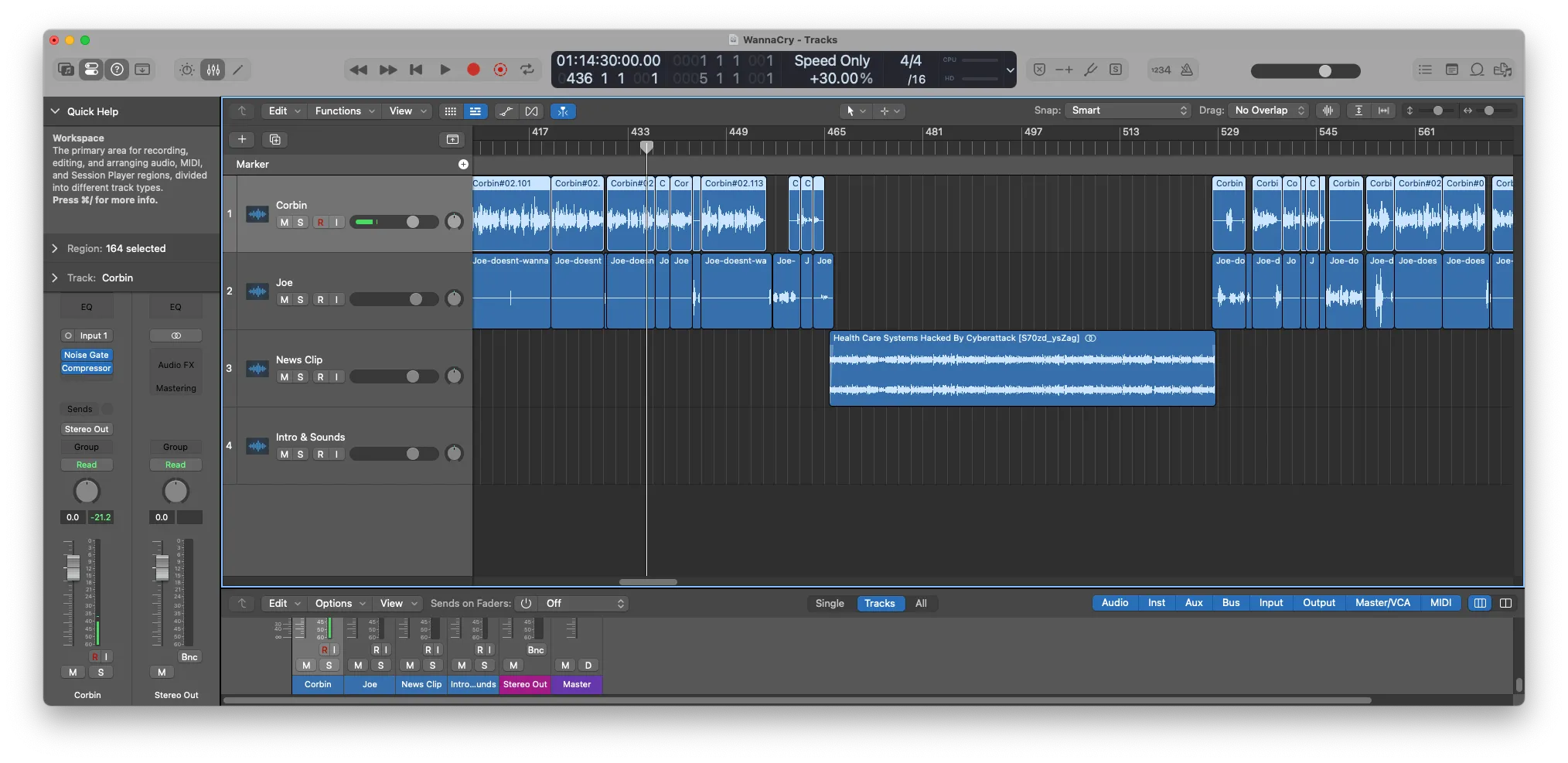
Task: Expand the Region: 164 selected inspector
Action: (55, 248)
